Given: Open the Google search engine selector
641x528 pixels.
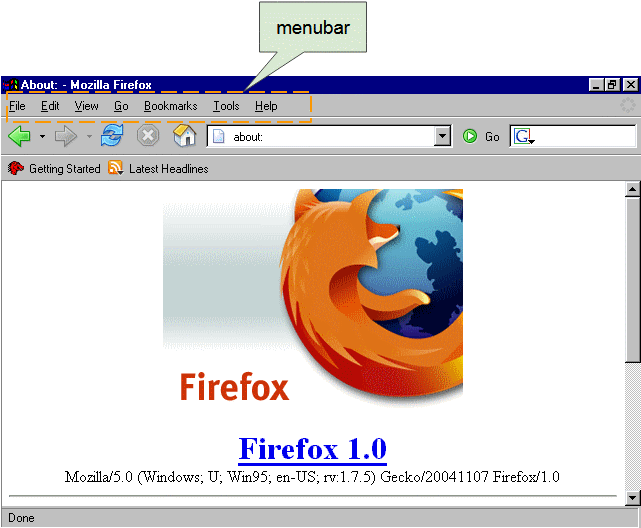Looking at the screenshot, I should click(524, 136).
